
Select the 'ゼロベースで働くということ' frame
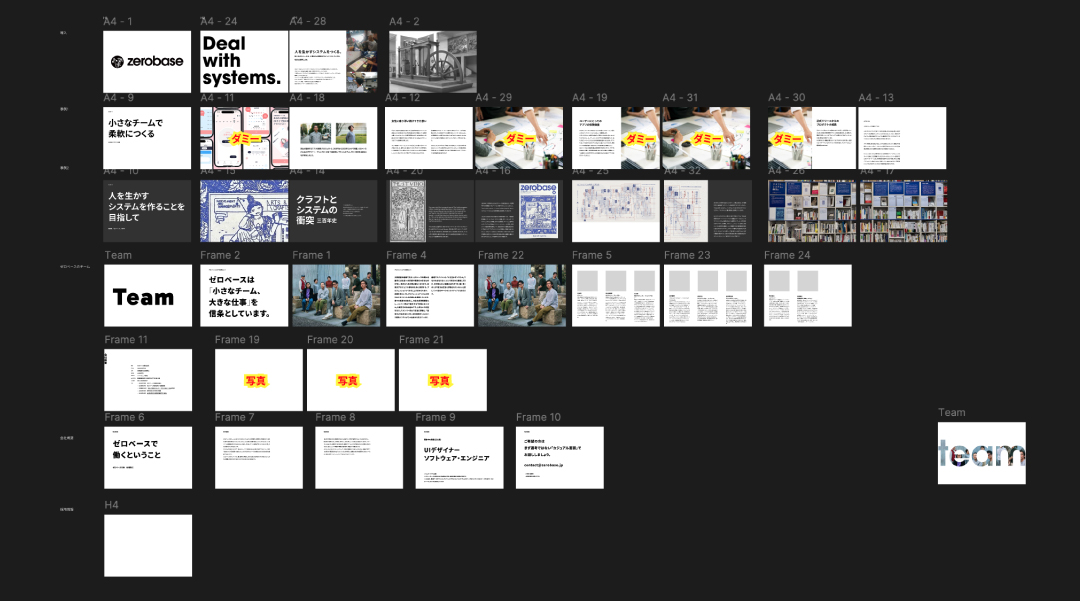[x=147, y=458]
